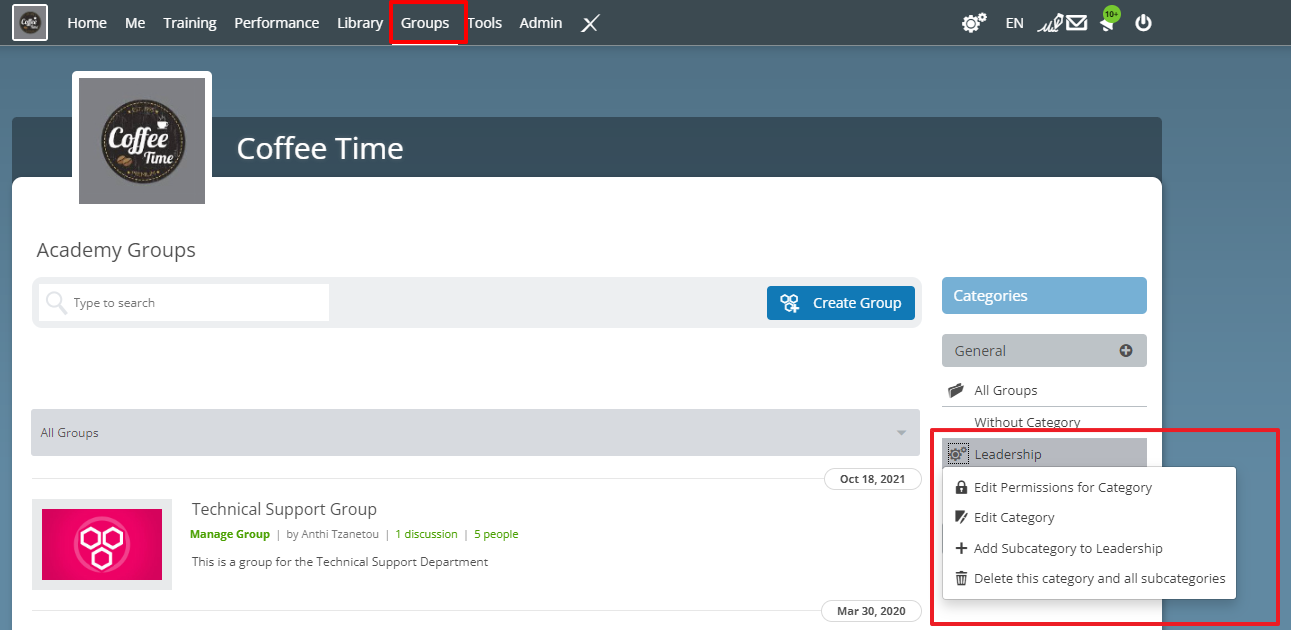Click the plus icon on General category

click(x=1126, y=351)
